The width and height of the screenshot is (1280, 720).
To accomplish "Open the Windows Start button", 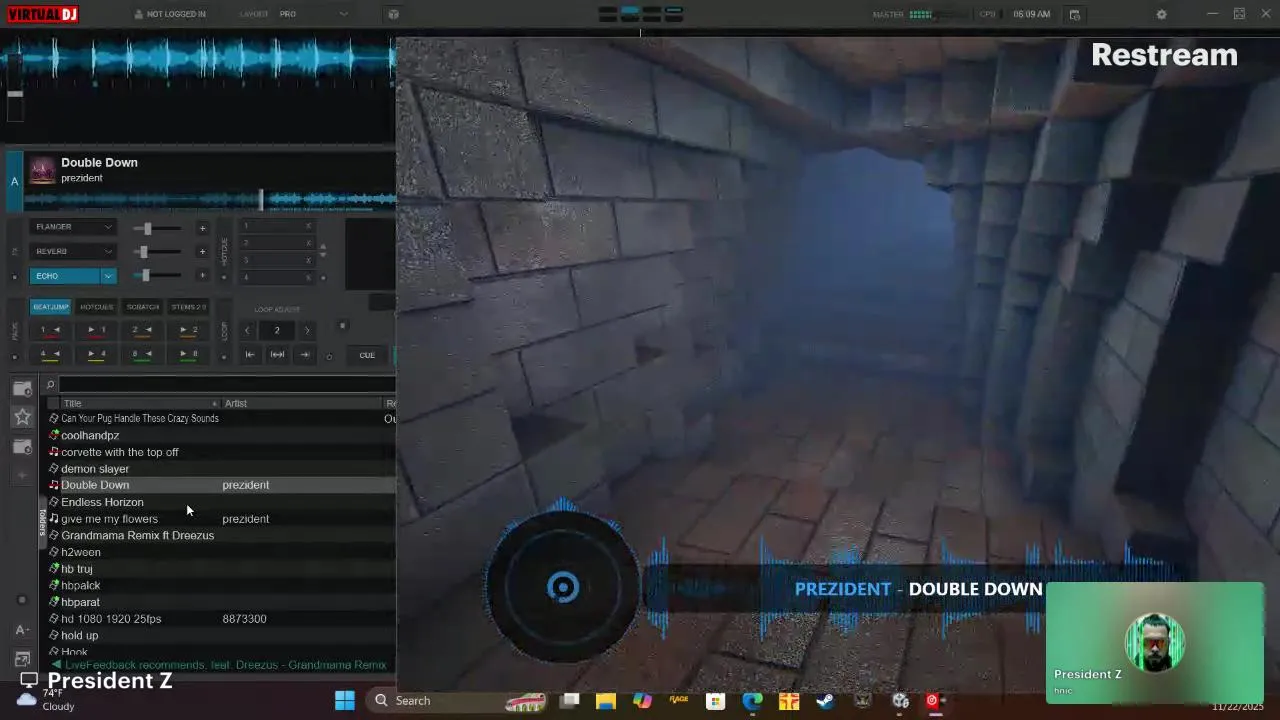I will pos(345,700).
